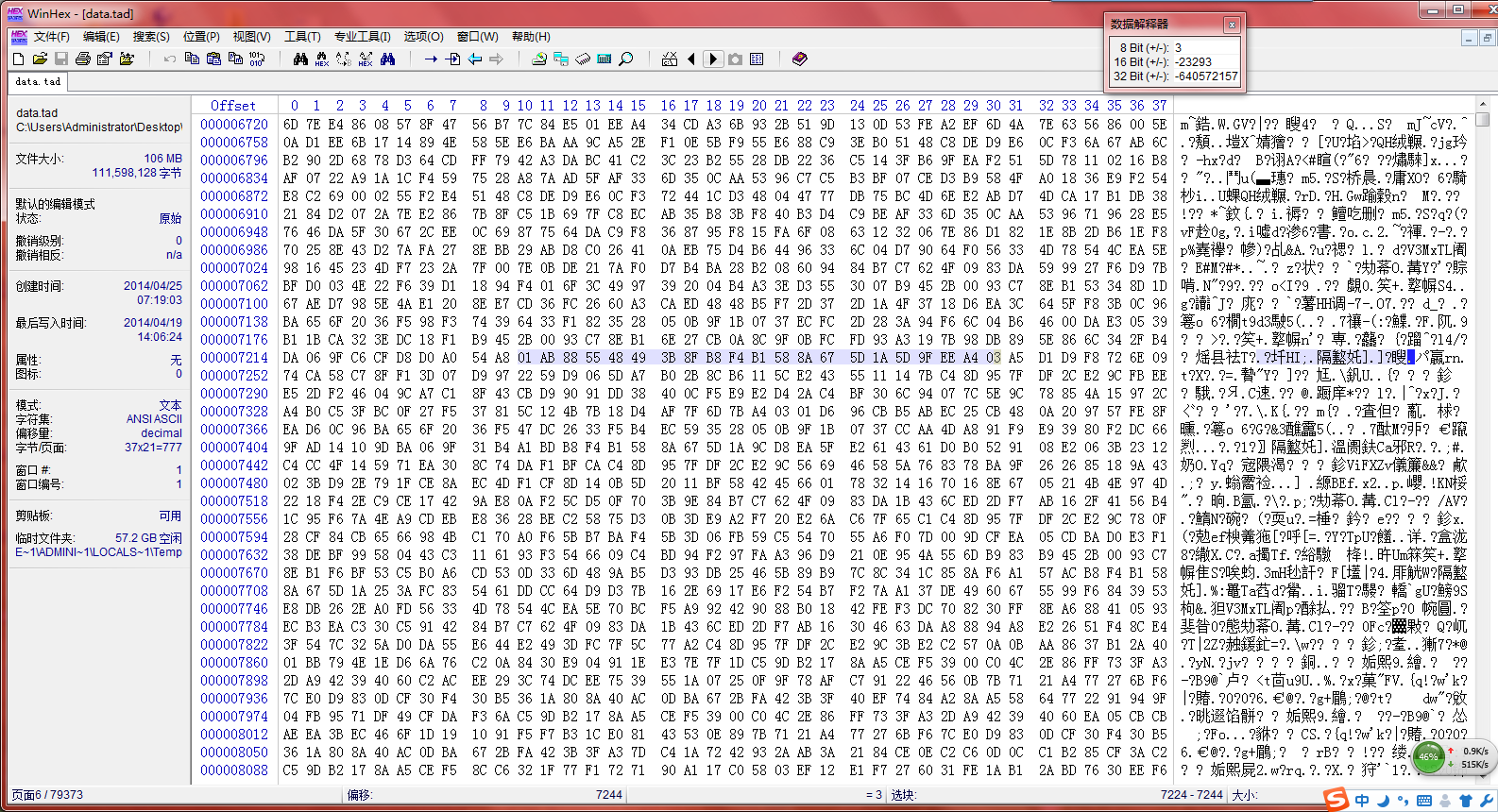Open Replace Text toolbar icon
The width and height of the screenshot is (1498, 812).
(x=344, y=59)
